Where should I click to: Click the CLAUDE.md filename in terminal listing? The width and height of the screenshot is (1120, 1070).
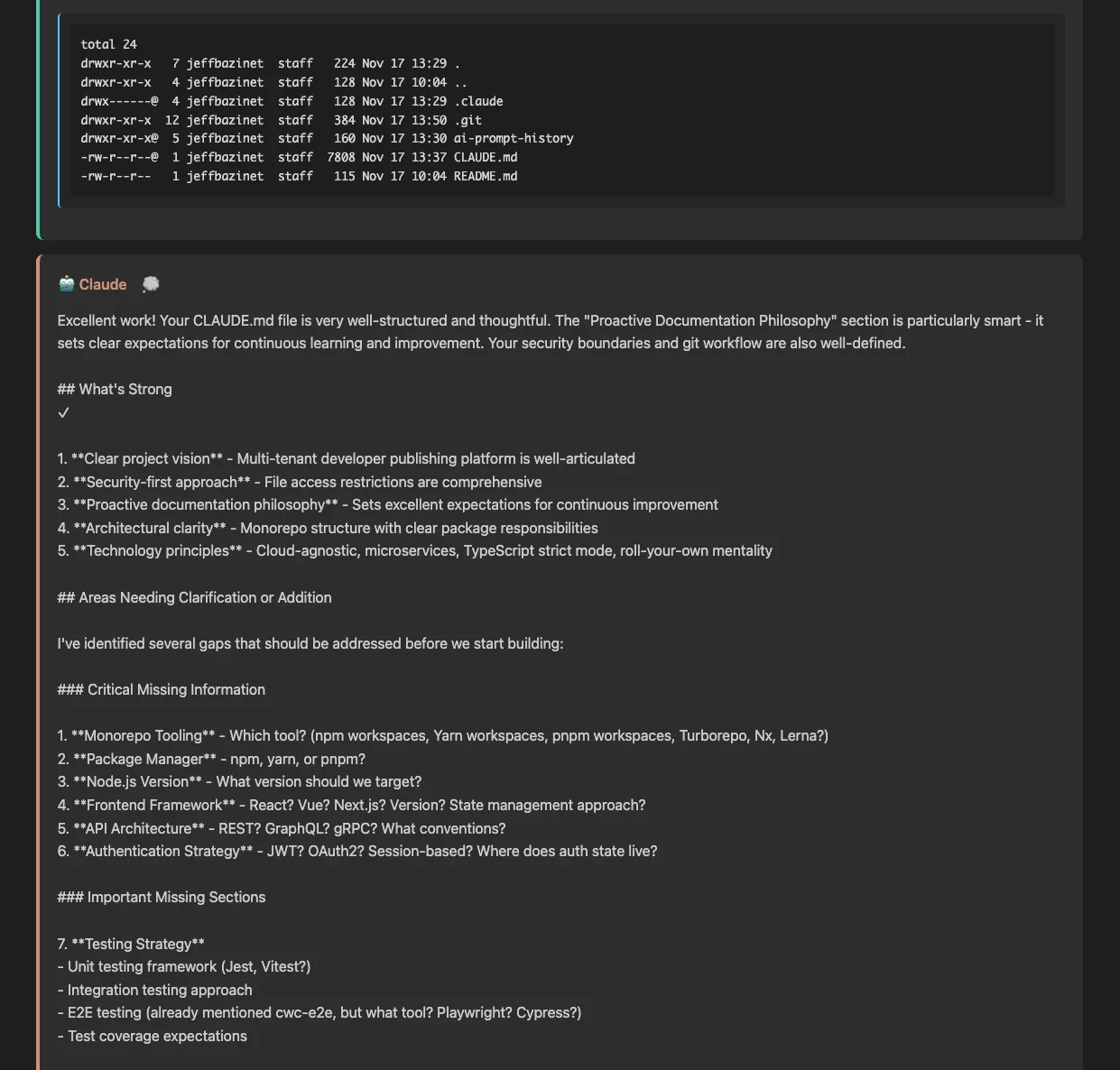tap(486, 157)
